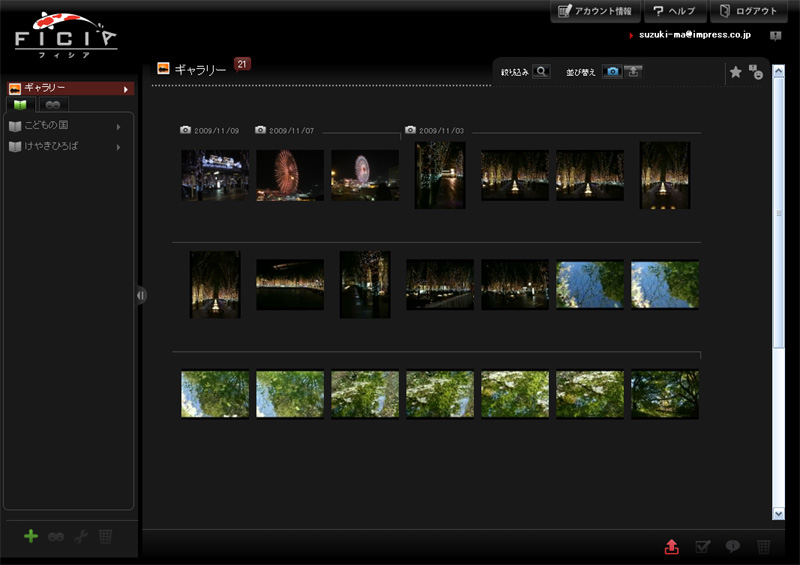Open the last dark green tree photo in third row
The width and height of the screenshot is (800, 565).
pyautogui.click(x=665, y=394)
